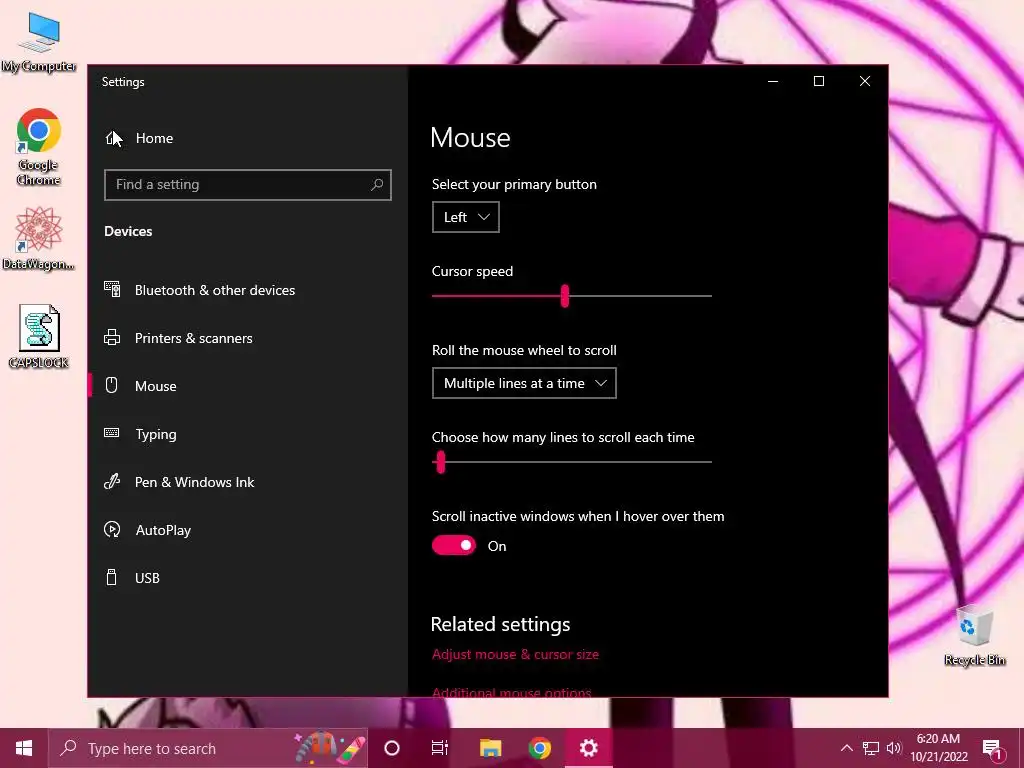
Task: Click the AutoPlay icon
Action: (112, 530)
